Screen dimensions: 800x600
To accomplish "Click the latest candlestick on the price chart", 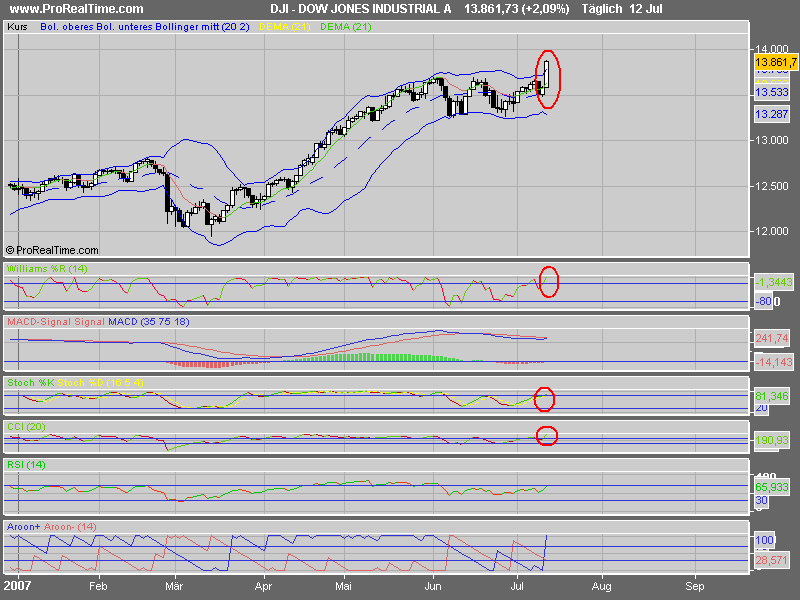I will [x=547, y=74].
